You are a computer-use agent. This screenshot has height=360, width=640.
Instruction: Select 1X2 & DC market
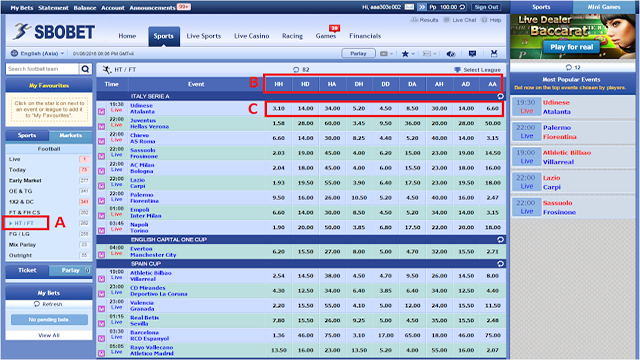(x=21, y=202)
